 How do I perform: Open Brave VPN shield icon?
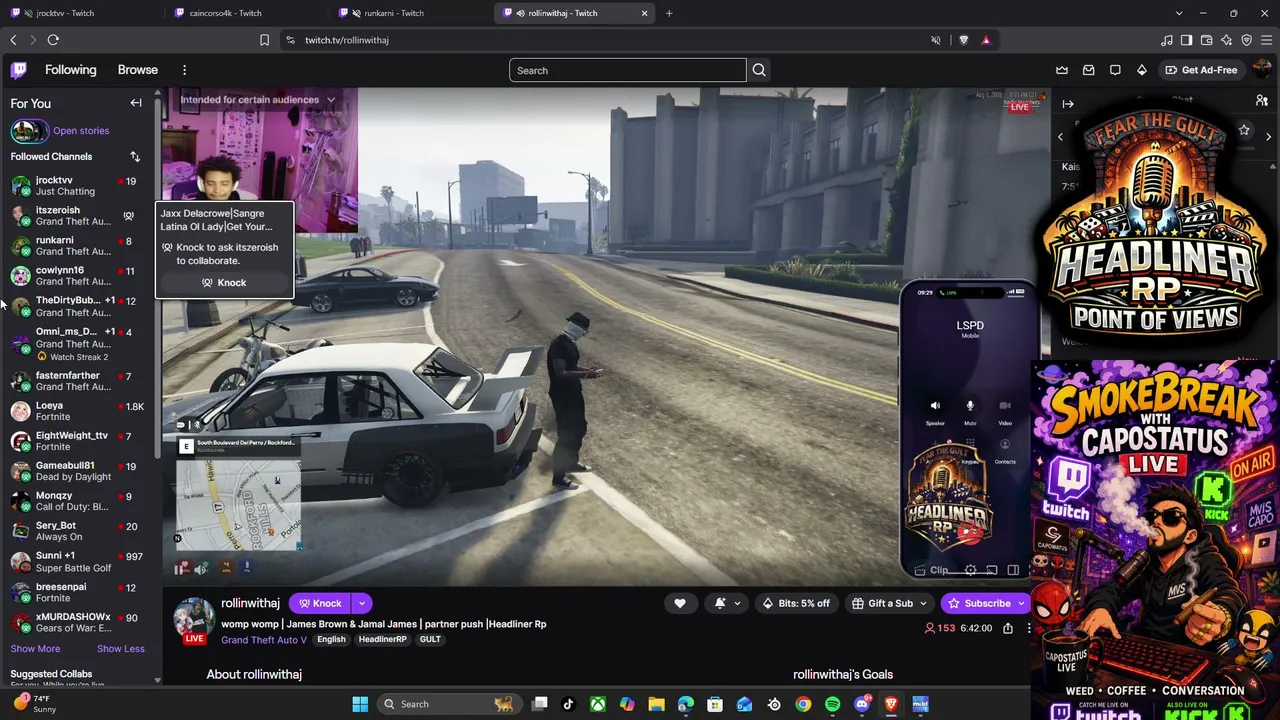coord(1247,40)
